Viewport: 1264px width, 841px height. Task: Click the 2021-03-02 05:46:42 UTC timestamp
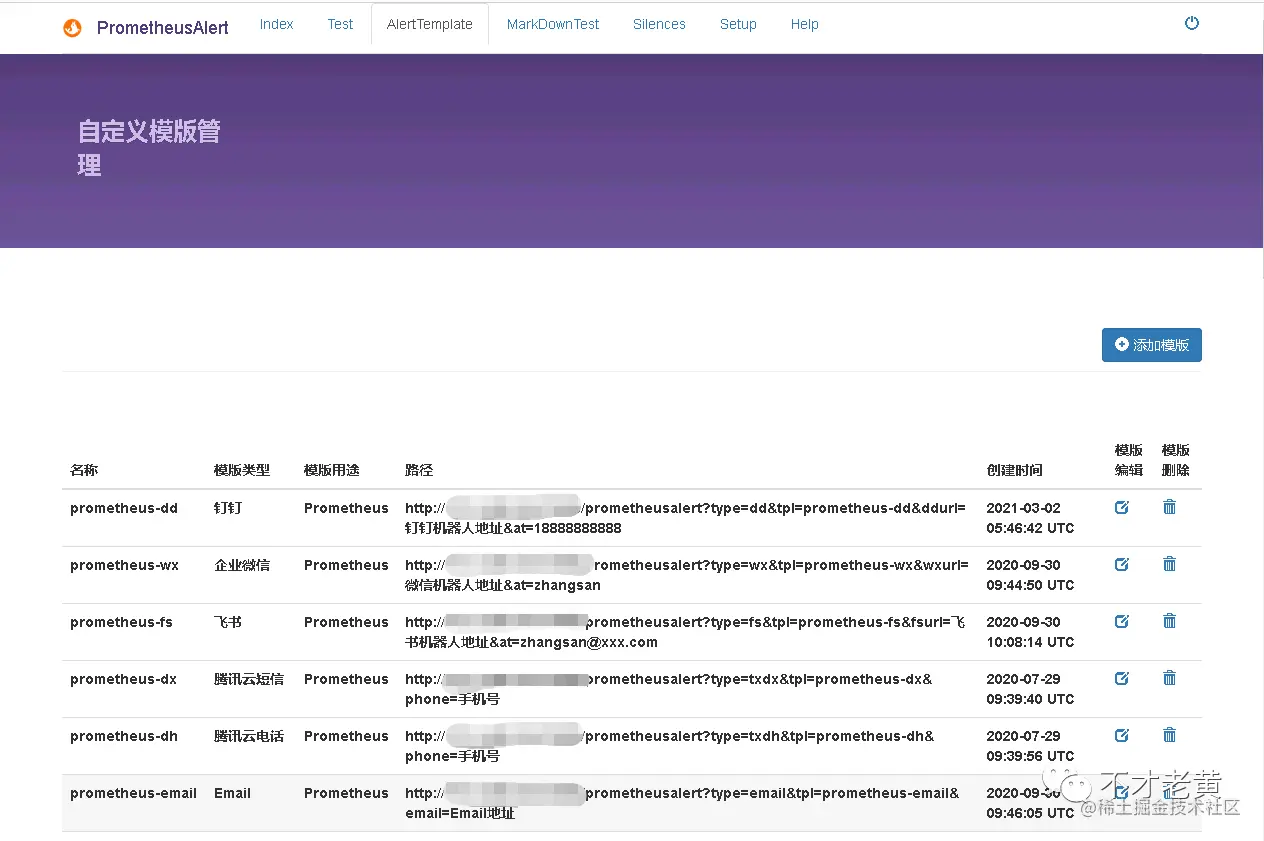pyautogui.click(x=1030, y=518)
